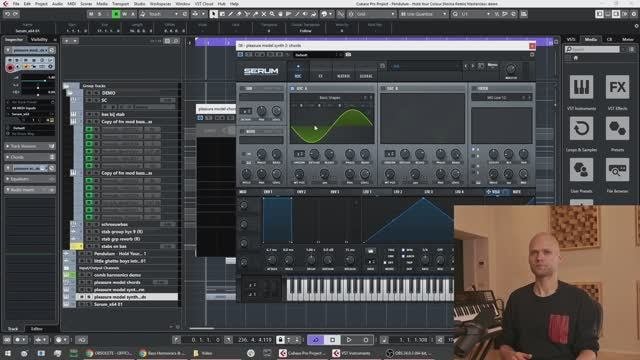The height and width of the screenshot is (360, 640).
Task: Open the Project menu
Action: (41, 4)
